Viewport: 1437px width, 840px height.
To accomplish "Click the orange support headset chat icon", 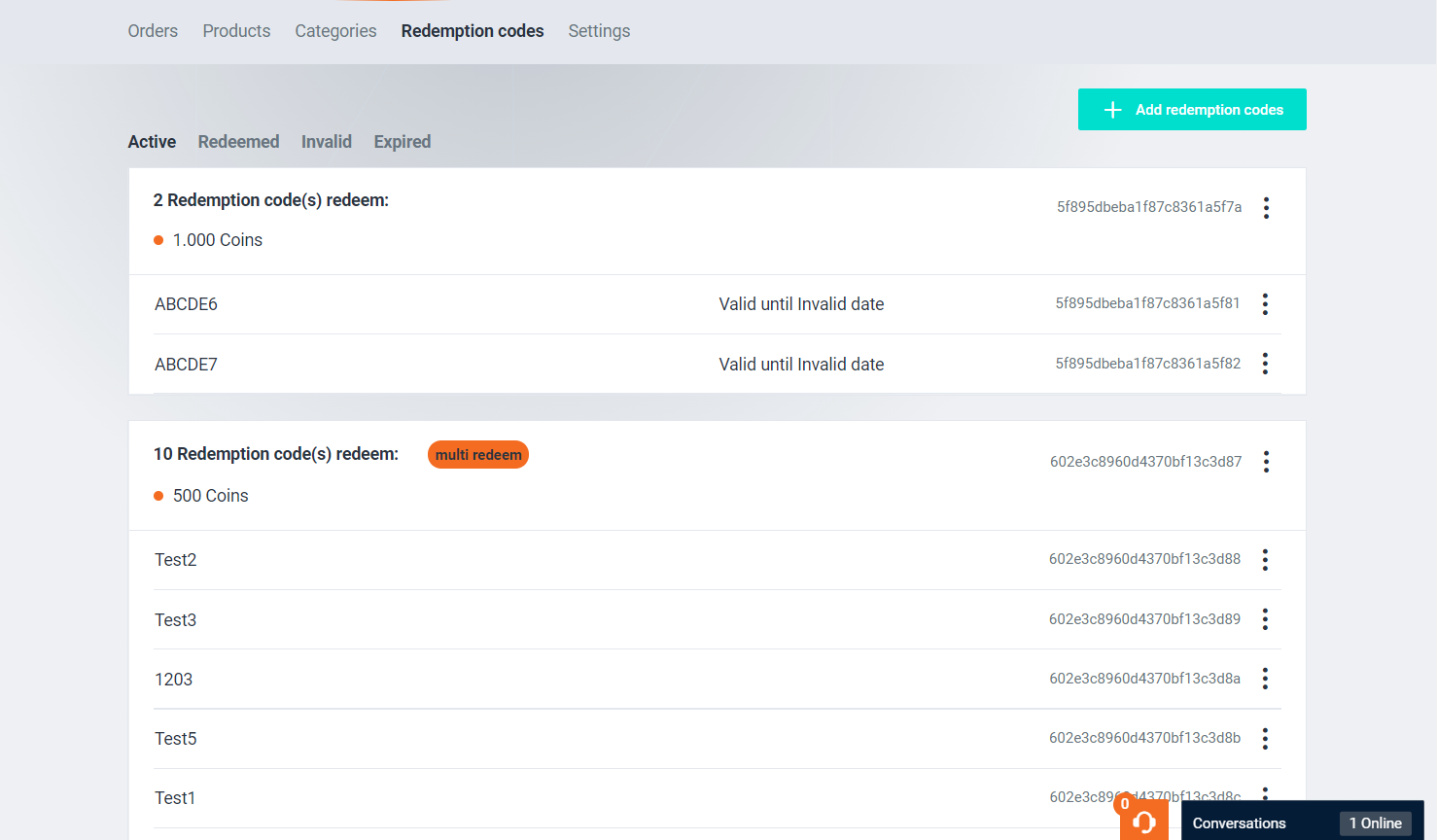I will pyautogui.click(x=1144, y=822).
